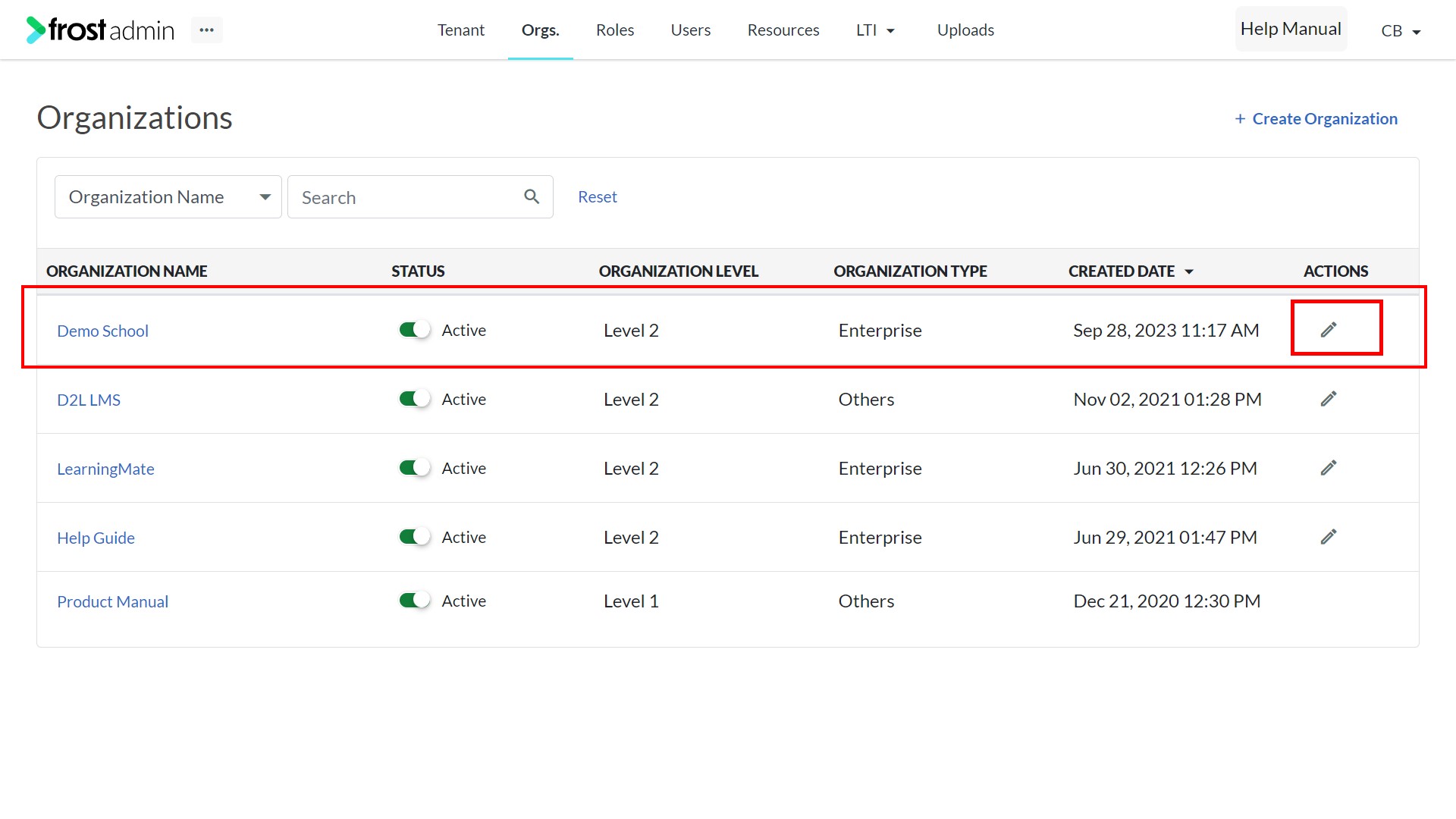The image size is (1456, 819).
Task: Click the Organizations page heading
Action: [134, 118]
